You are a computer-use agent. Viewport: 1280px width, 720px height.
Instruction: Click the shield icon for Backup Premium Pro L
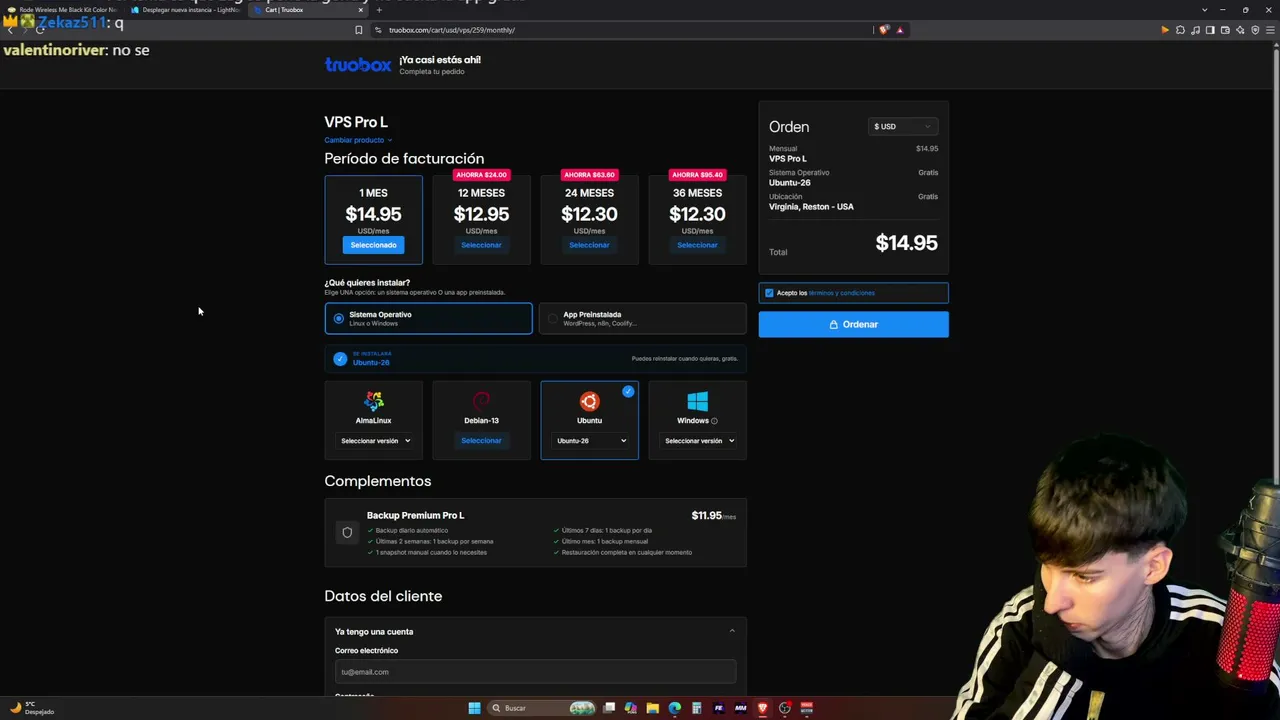(x=347, y=533)
